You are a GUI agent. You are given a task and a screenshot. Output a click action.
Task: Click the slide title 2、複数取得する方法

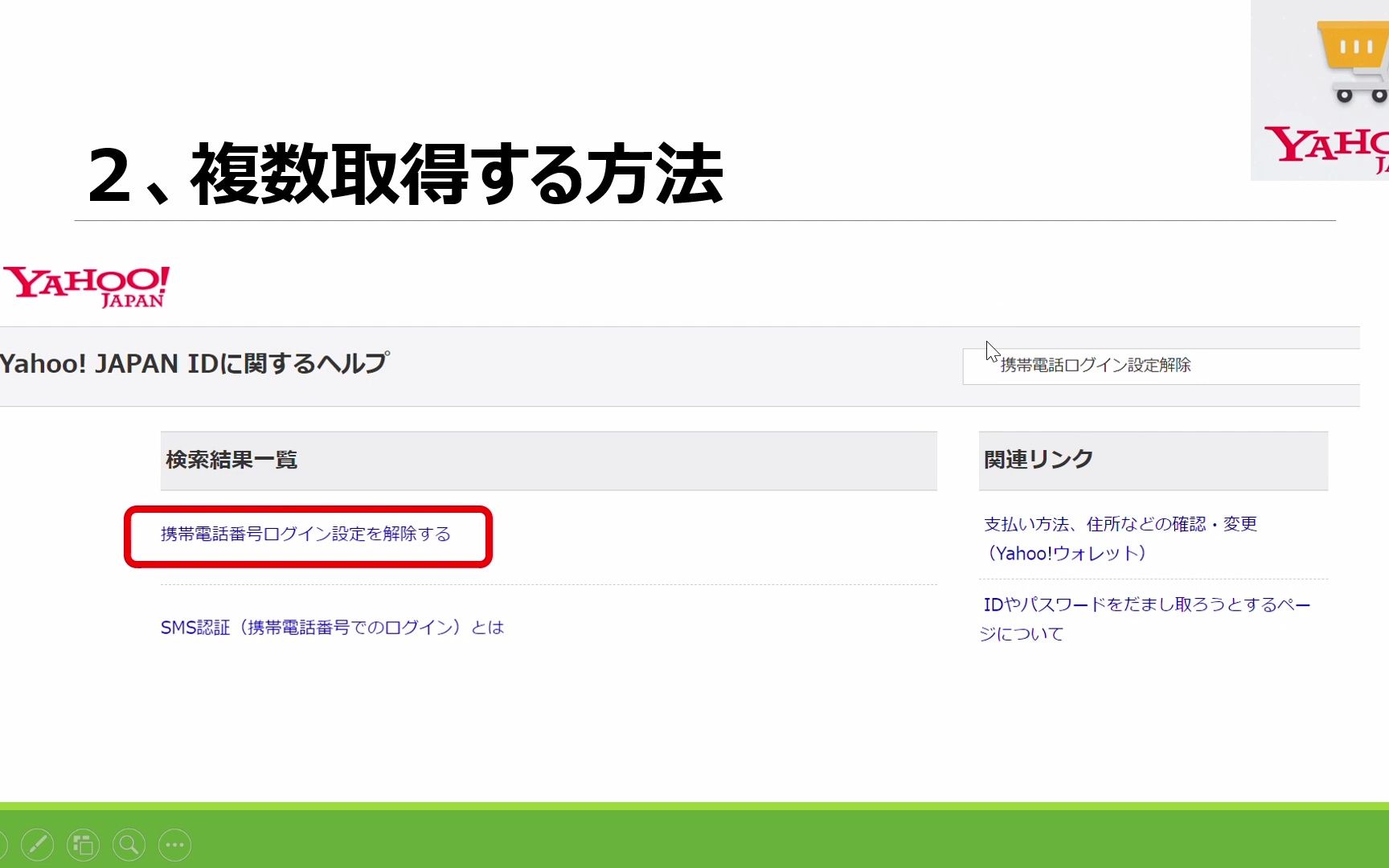pos(406,174)
